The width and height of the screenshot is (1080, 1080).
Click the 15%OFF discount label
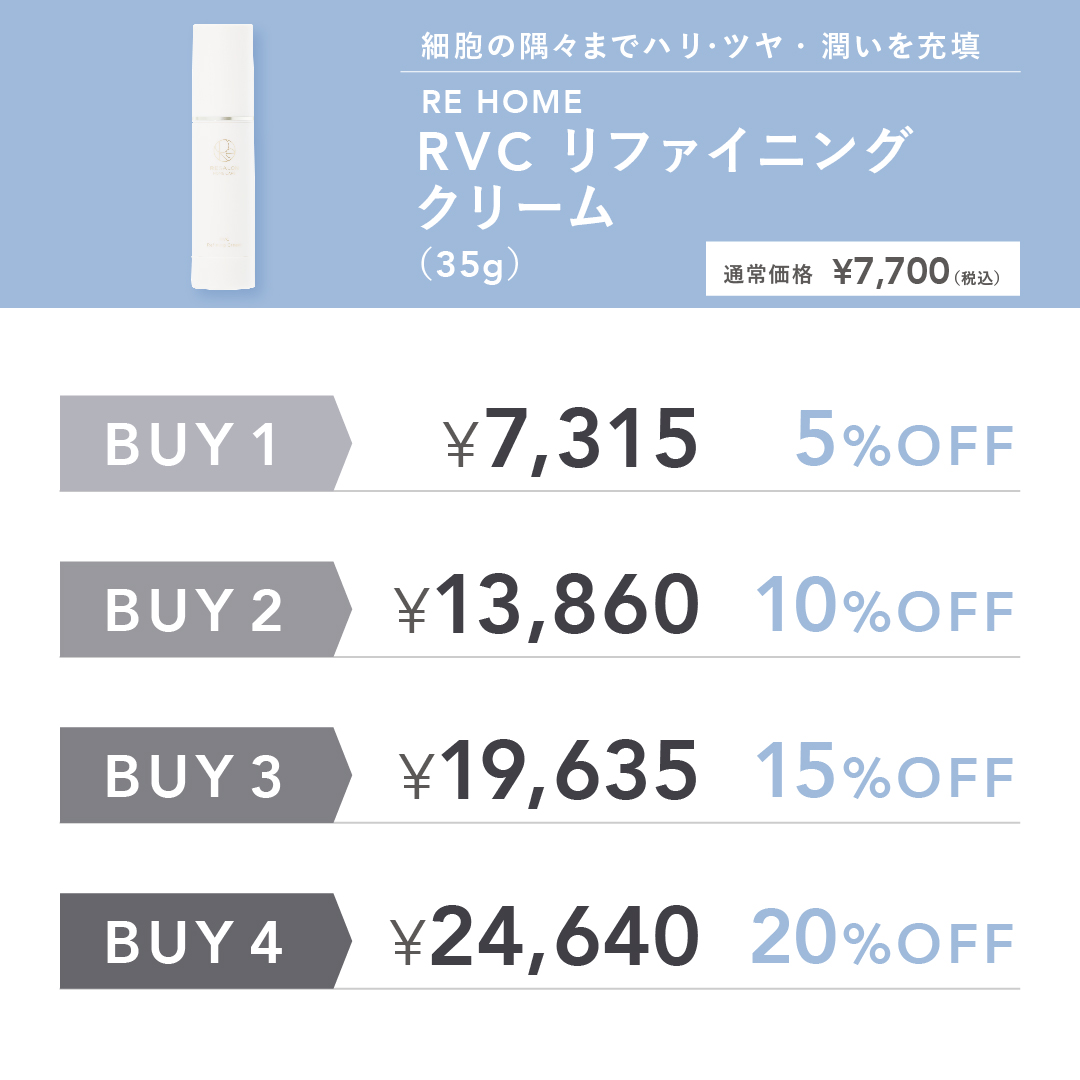tap(884, 773)
